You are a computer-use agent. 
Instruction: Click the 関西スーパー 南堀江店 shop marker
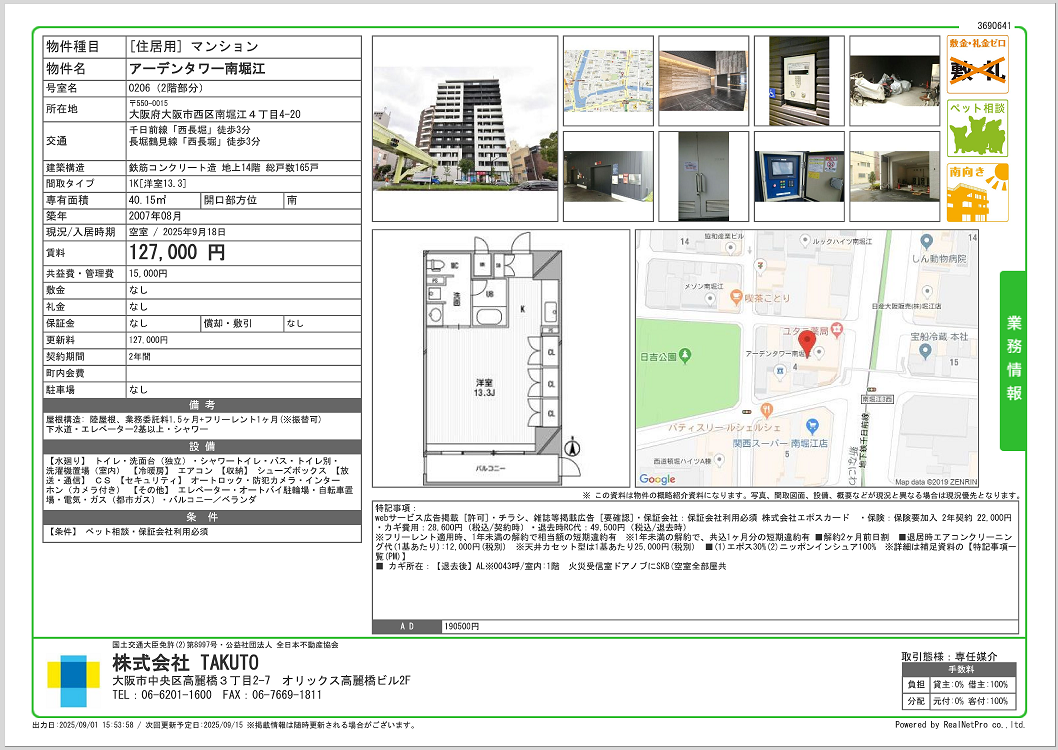[813, 426]
